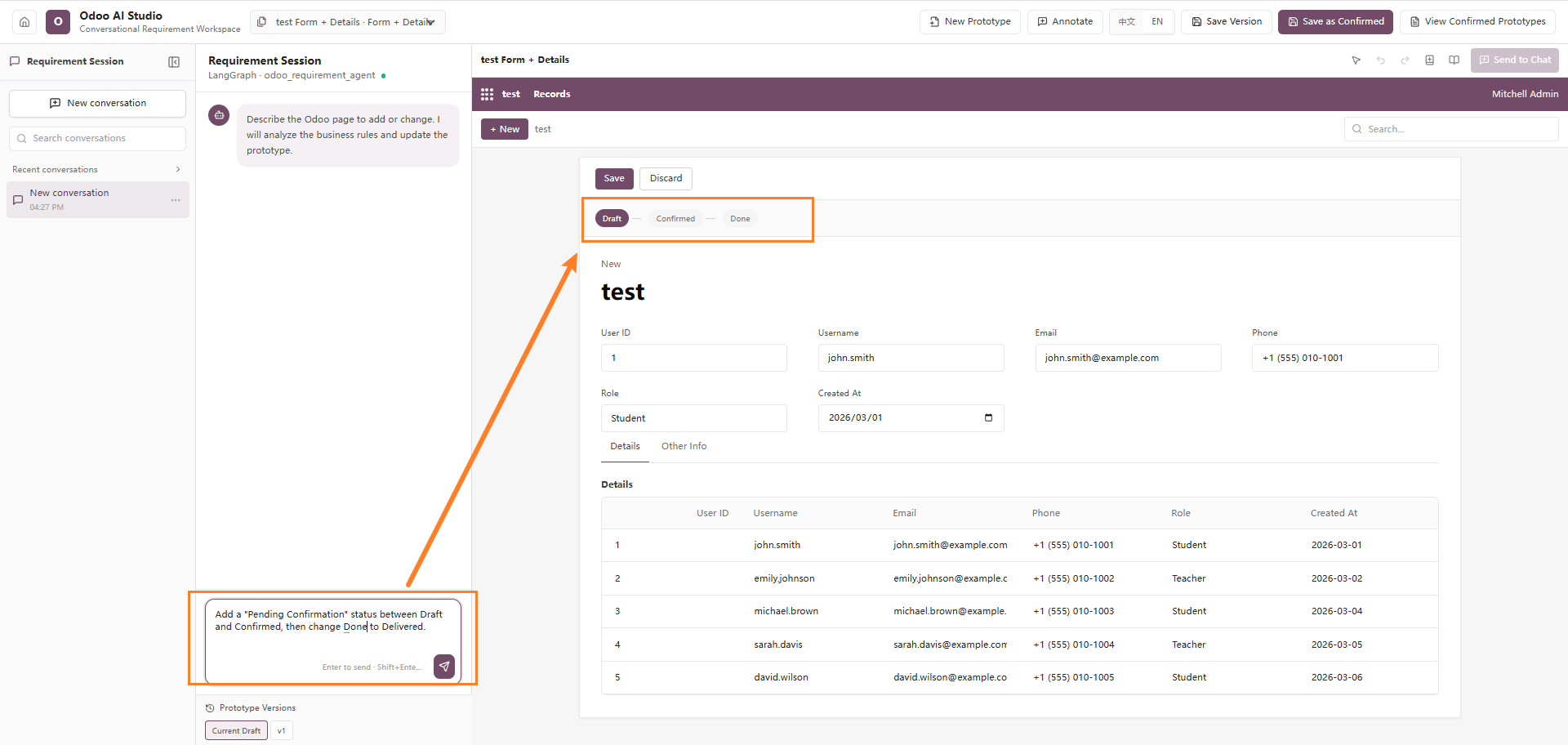Click Save as Confirmed button
This screenshot has width=1568, height=745.
click(x=1336, y=22)
